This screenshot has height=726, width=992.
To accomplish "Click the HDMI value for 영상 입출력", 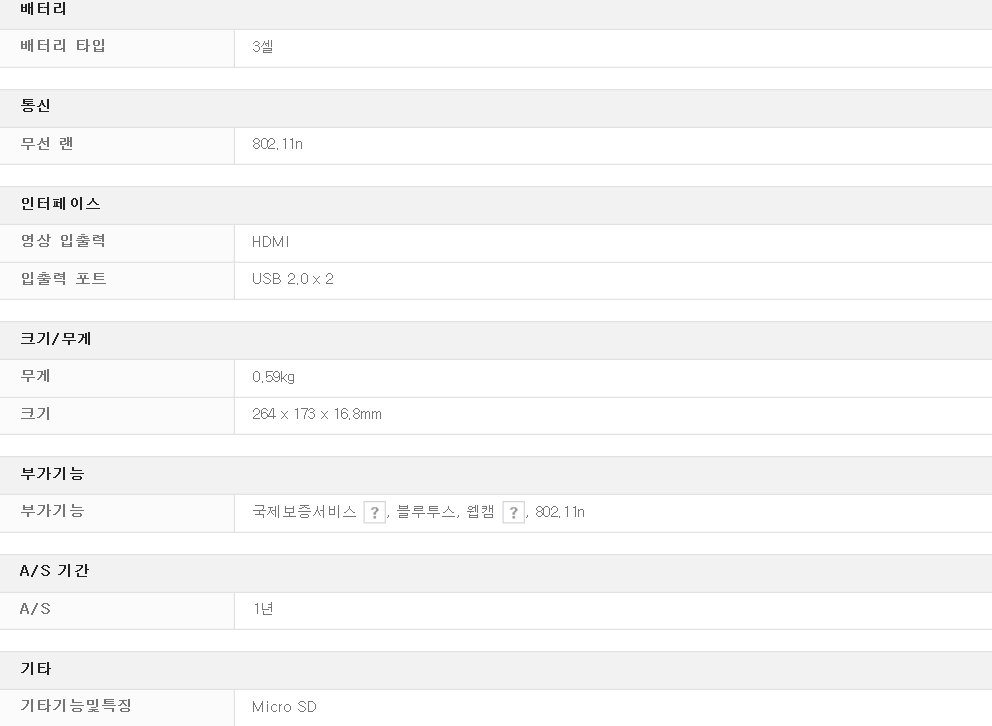I will pyautogui.click(x=270, y=242).
